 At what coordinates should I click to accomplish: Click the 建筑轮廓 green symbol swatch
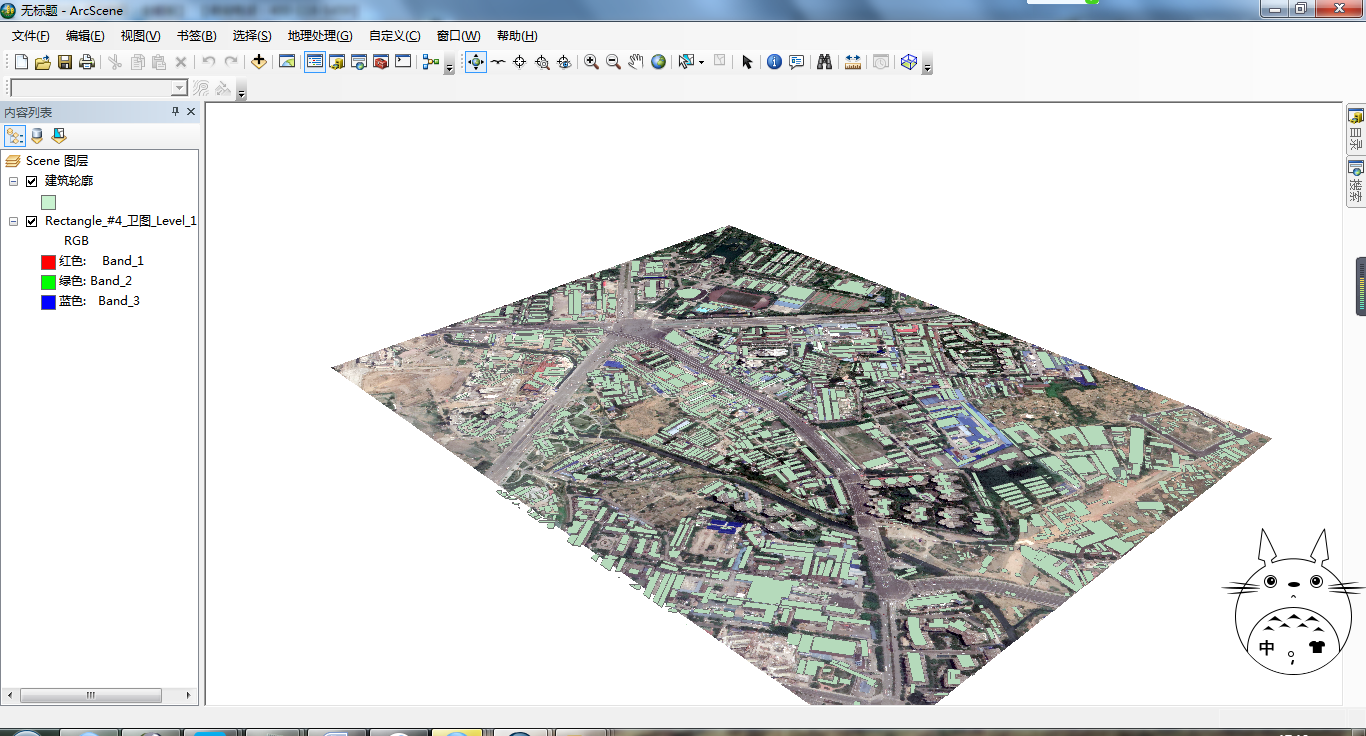pos(48,200)
